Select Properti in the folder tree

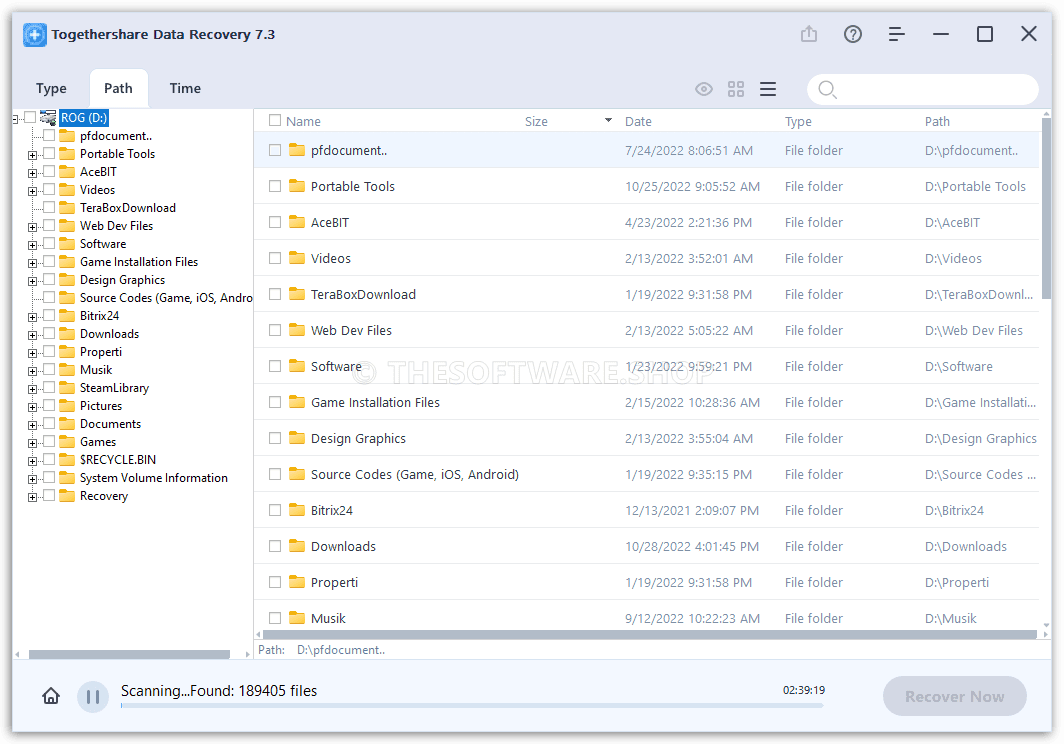pos(100,352)
